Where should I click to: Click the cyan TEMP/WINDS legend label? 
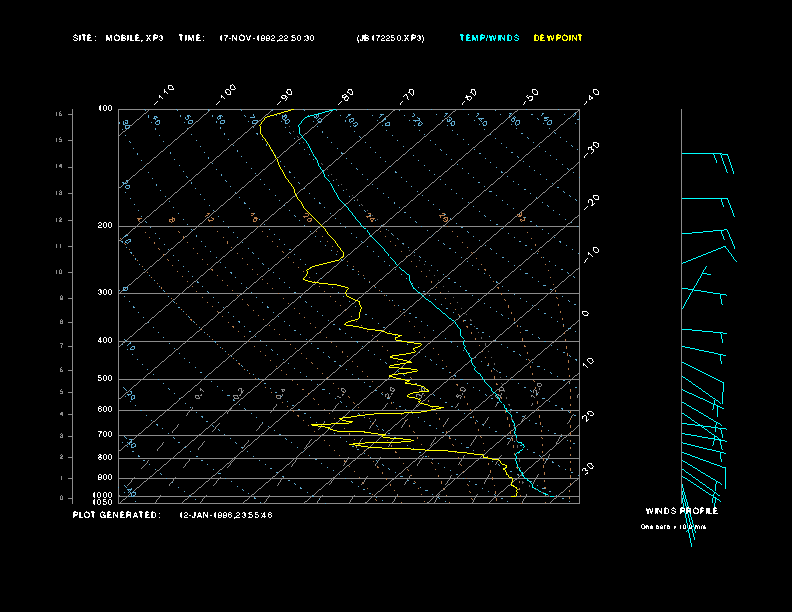489,38
